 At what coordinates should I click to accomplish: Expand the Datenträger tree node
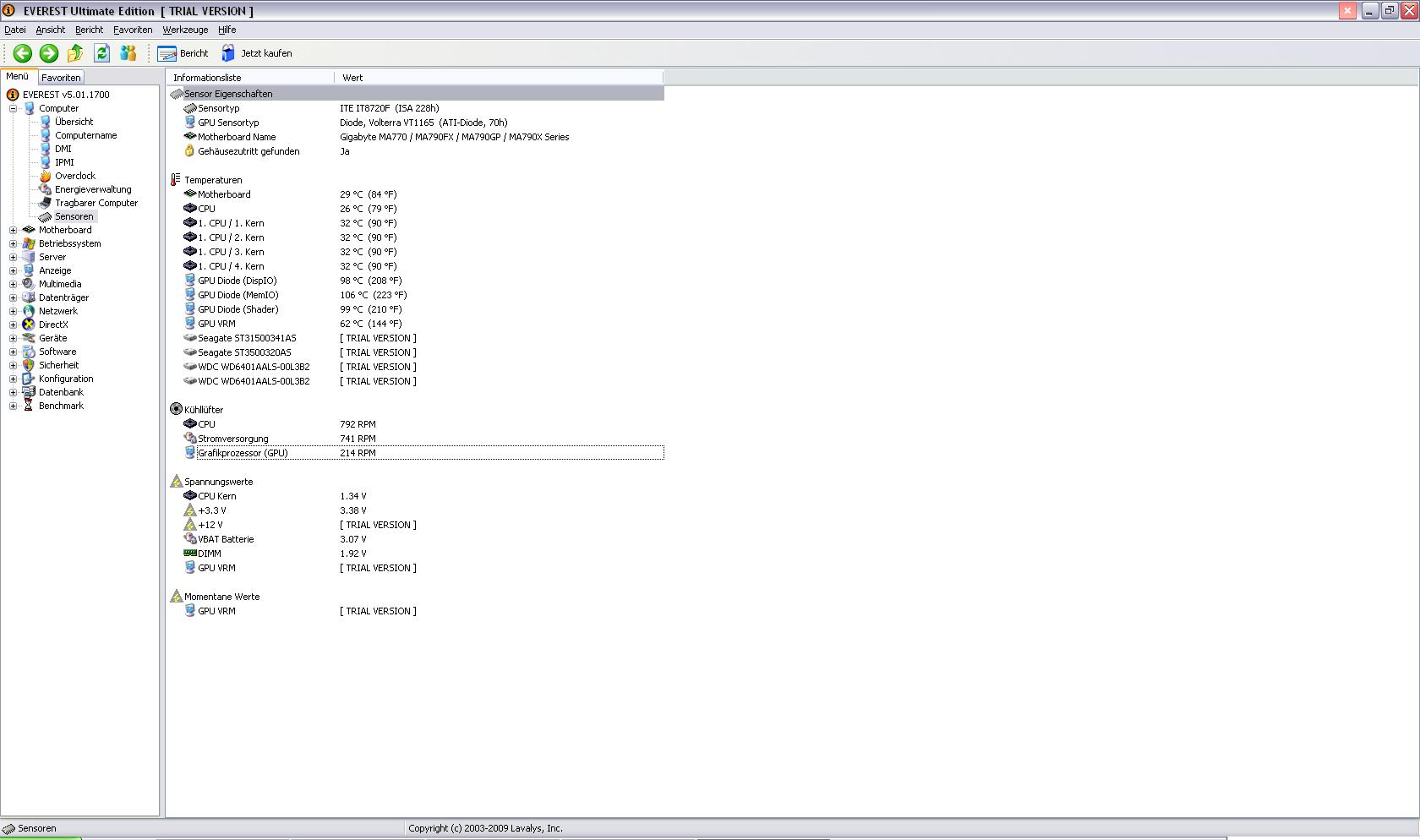(x=13, y=297)
